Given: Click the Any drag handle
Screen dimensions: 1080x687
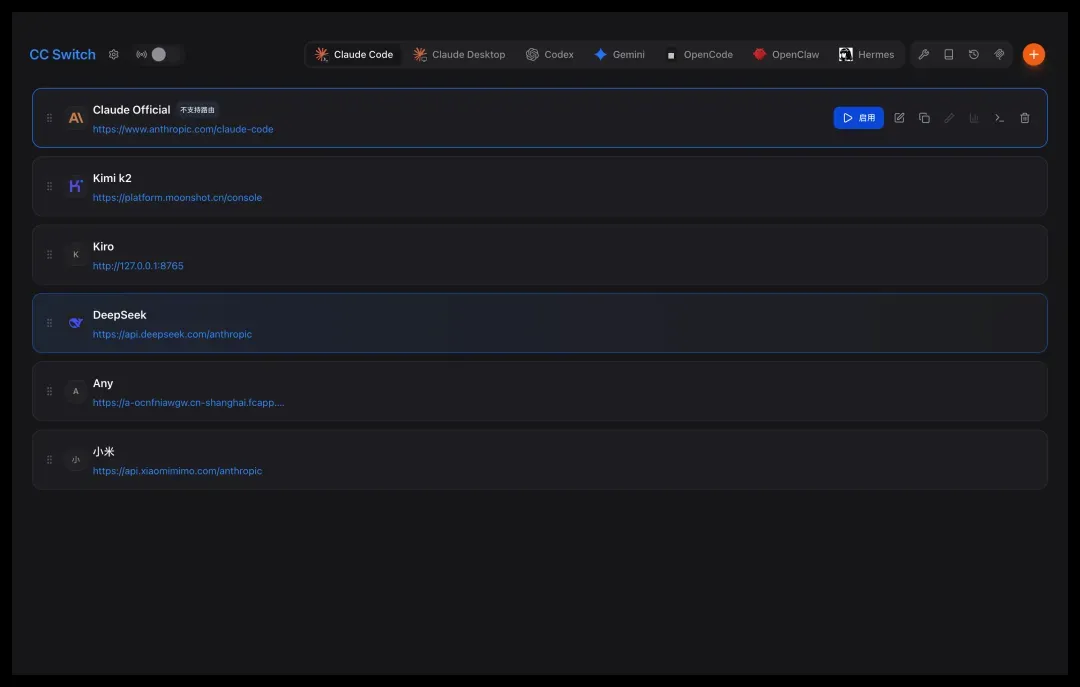Looking at the screenshot, I should click(x=50, y=391).
